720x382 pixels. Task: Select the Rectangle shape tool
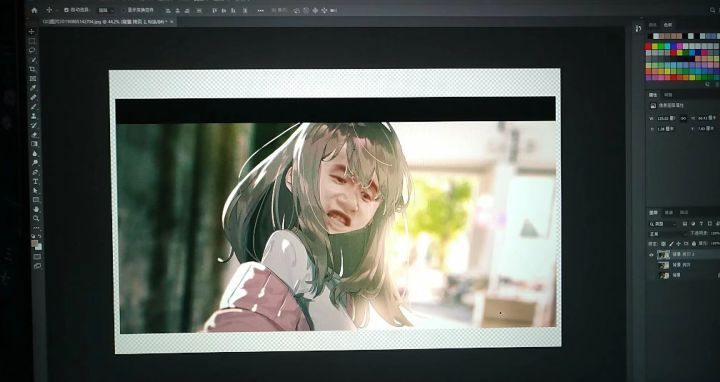point(36,200)
